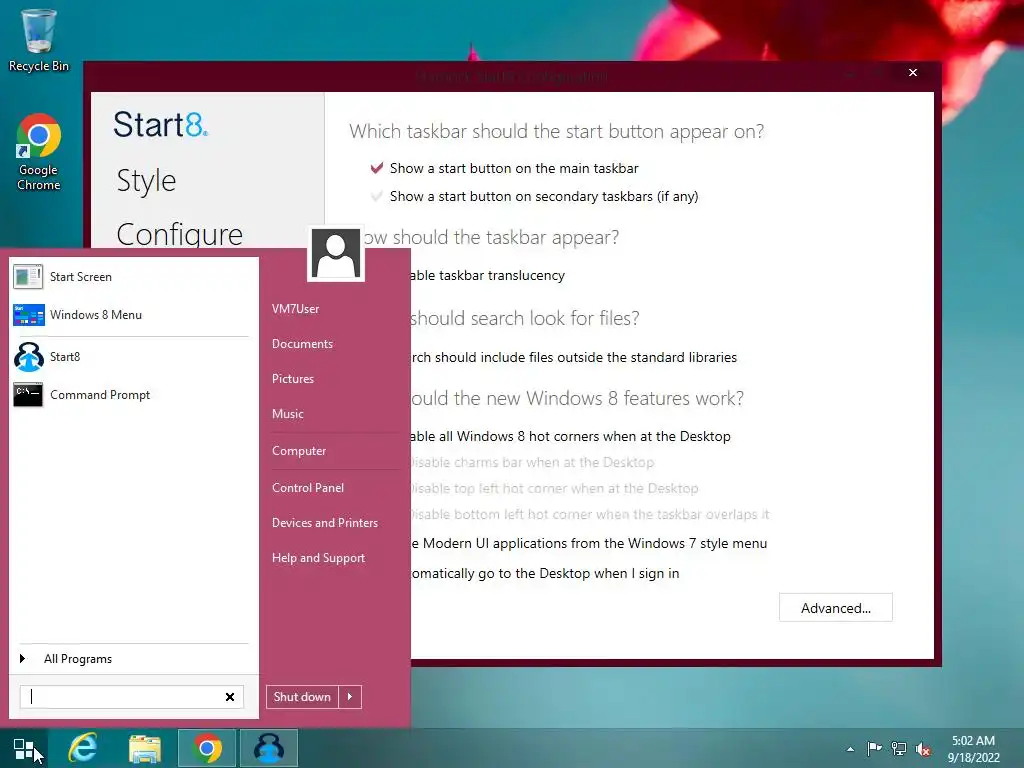Open Shut down options arrow

point(350,697)
